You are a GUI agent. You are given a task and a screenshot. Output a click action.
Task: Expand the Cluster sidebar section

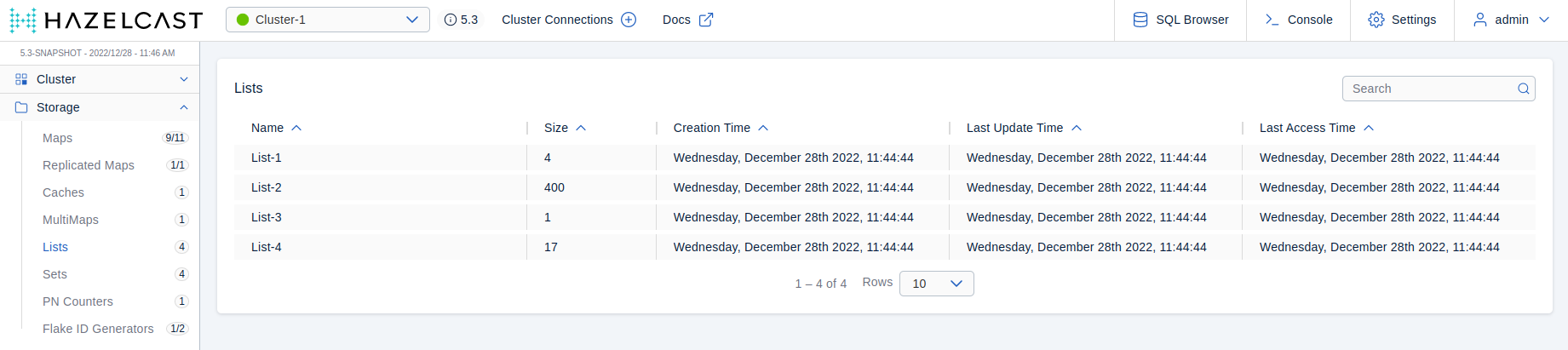(184, 79)
